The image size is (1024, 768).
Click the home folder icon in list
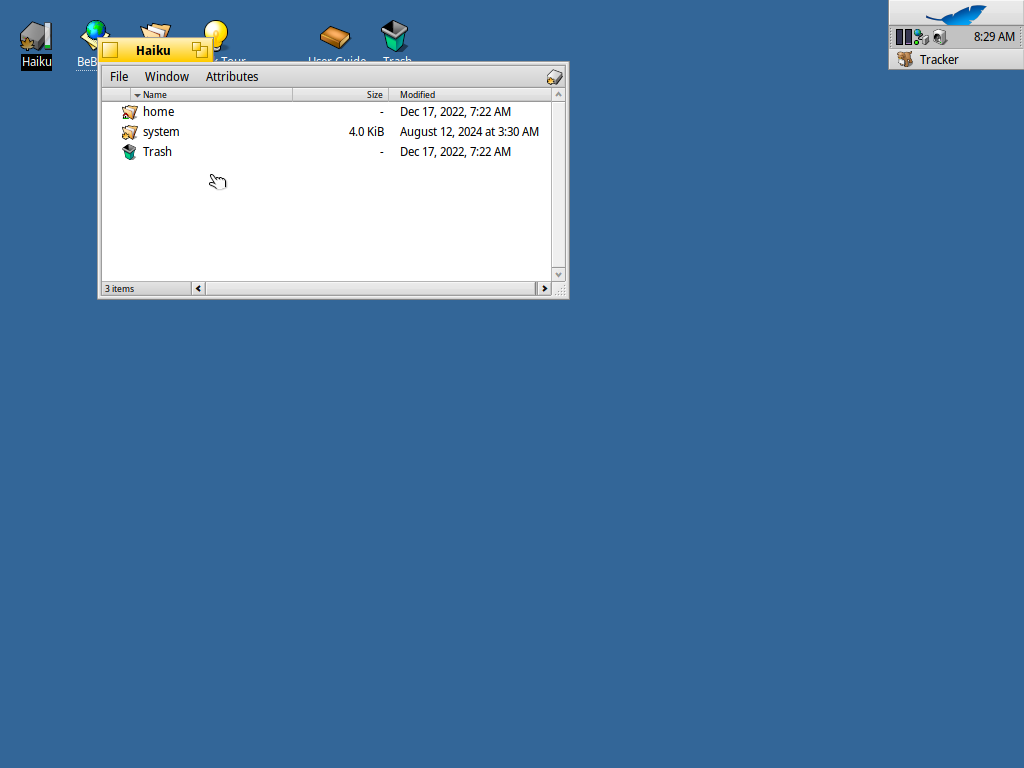(129, 112)
